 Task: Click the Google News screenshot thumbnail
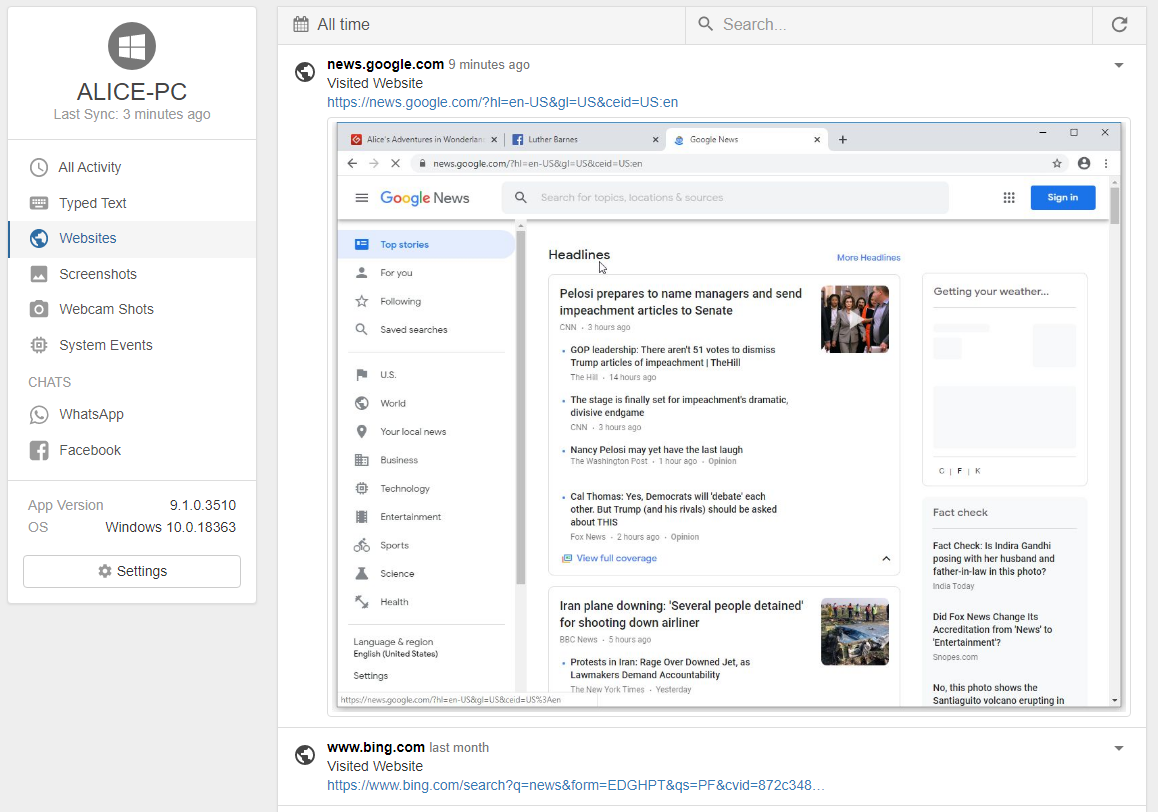click(729, 416)
